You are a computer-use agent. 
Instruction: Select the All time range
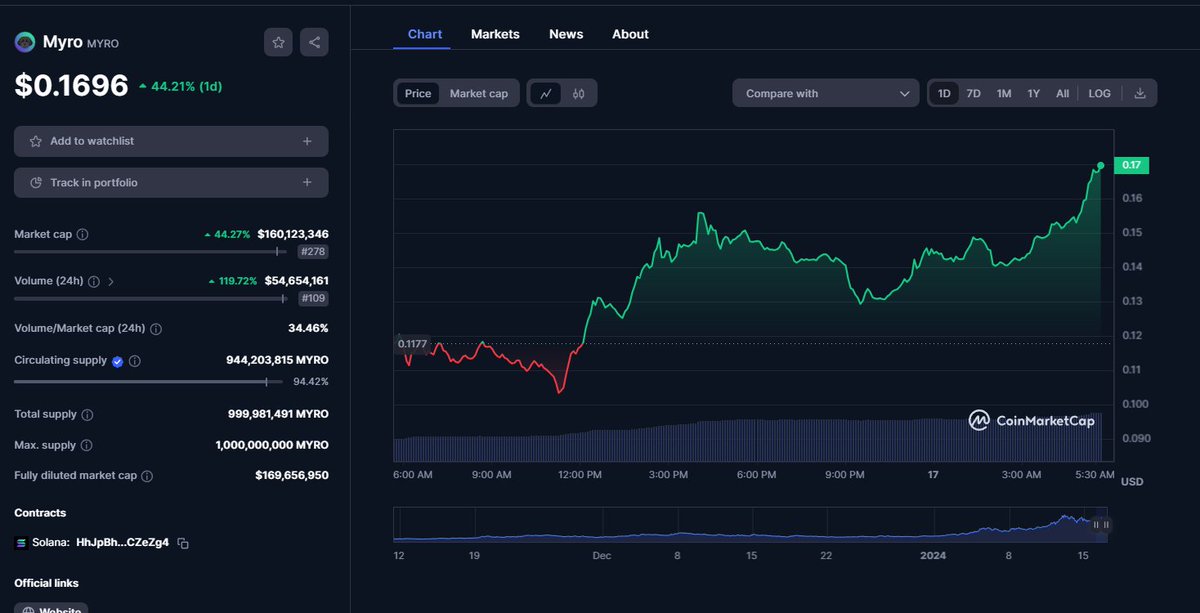tap(1062, 93)
